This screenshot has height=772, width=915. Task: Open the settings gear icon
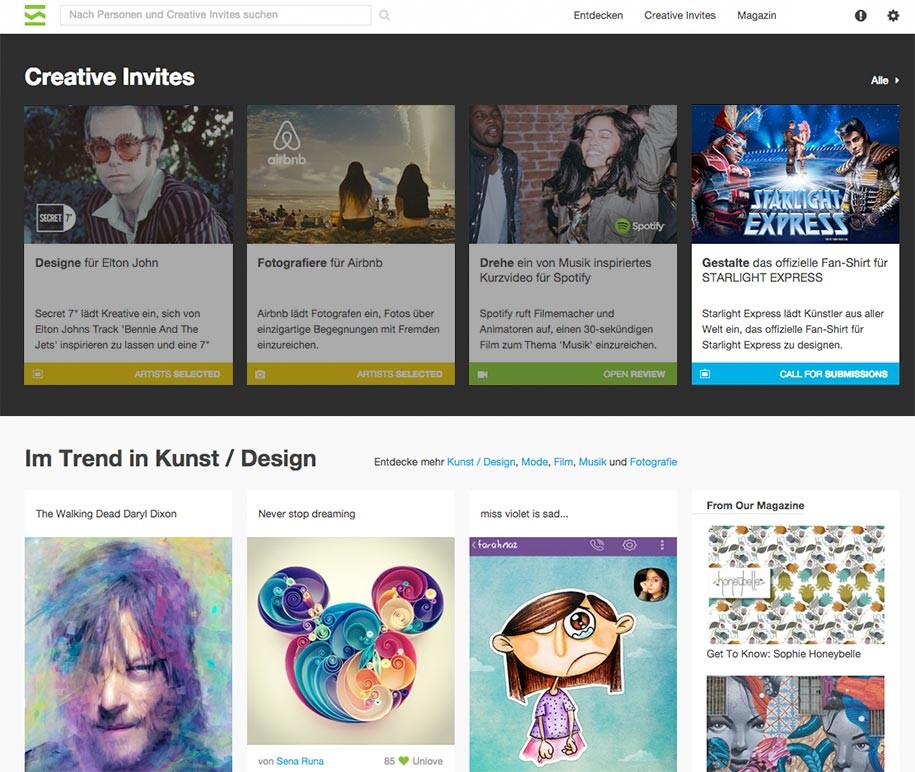coord(893,16)
